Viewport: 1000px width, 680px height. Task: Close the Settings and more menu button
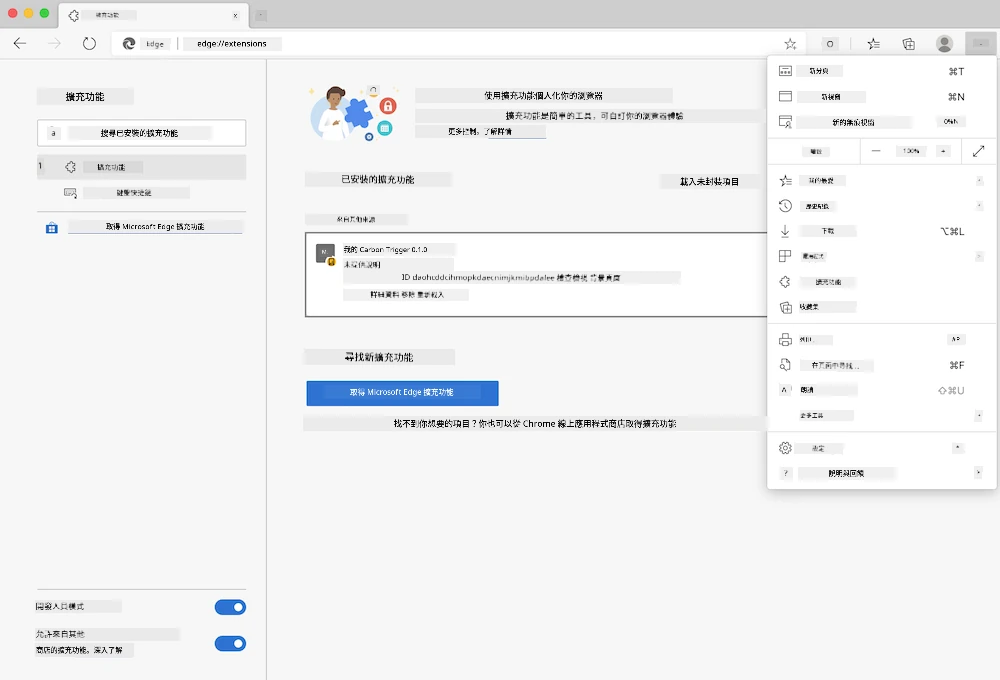click(980, 43)
